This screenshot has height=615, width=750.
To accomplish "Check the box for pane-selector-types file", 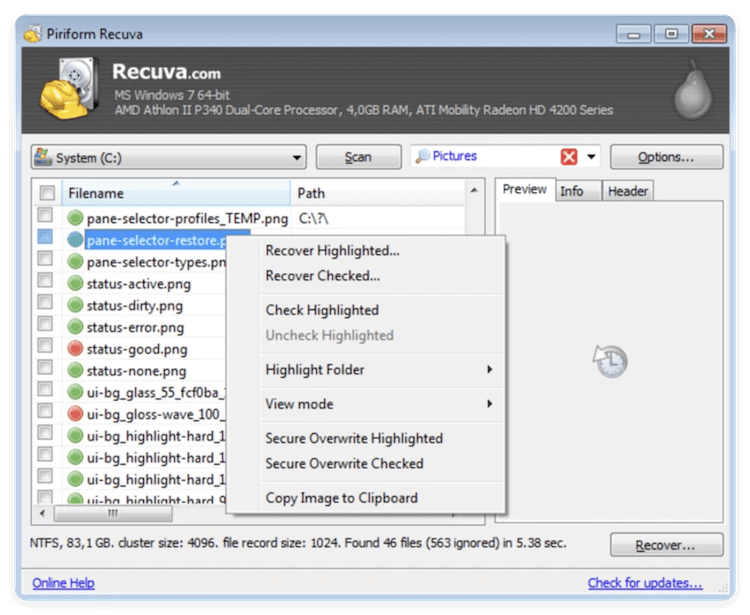I will pos(45,259).
